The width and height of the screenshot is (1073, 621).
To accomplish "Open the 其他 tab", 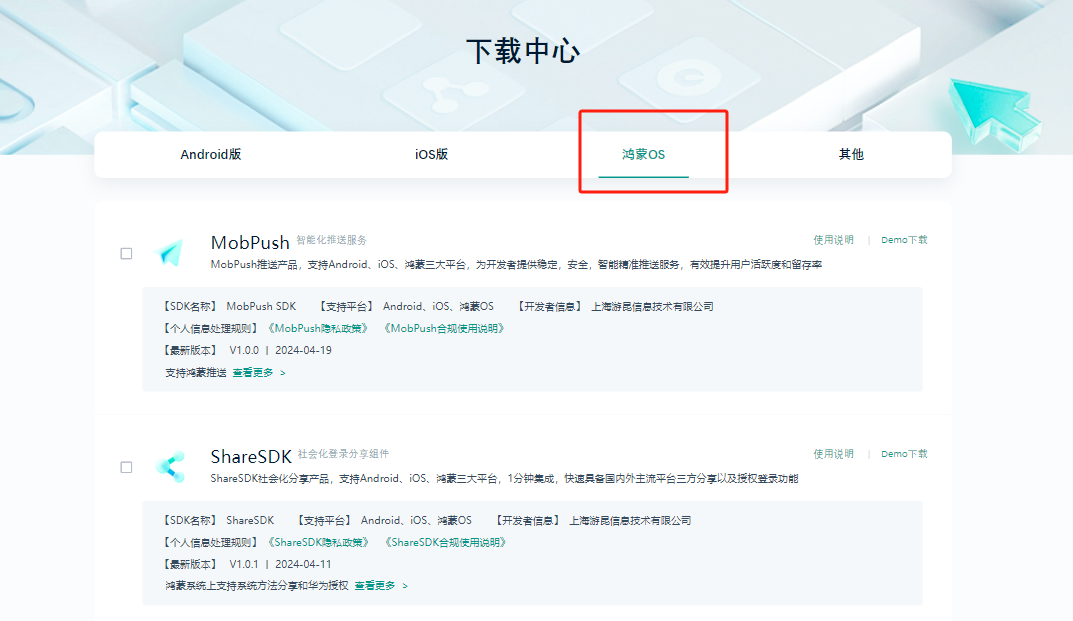I will pyautogui.click(x=851, y=153).
